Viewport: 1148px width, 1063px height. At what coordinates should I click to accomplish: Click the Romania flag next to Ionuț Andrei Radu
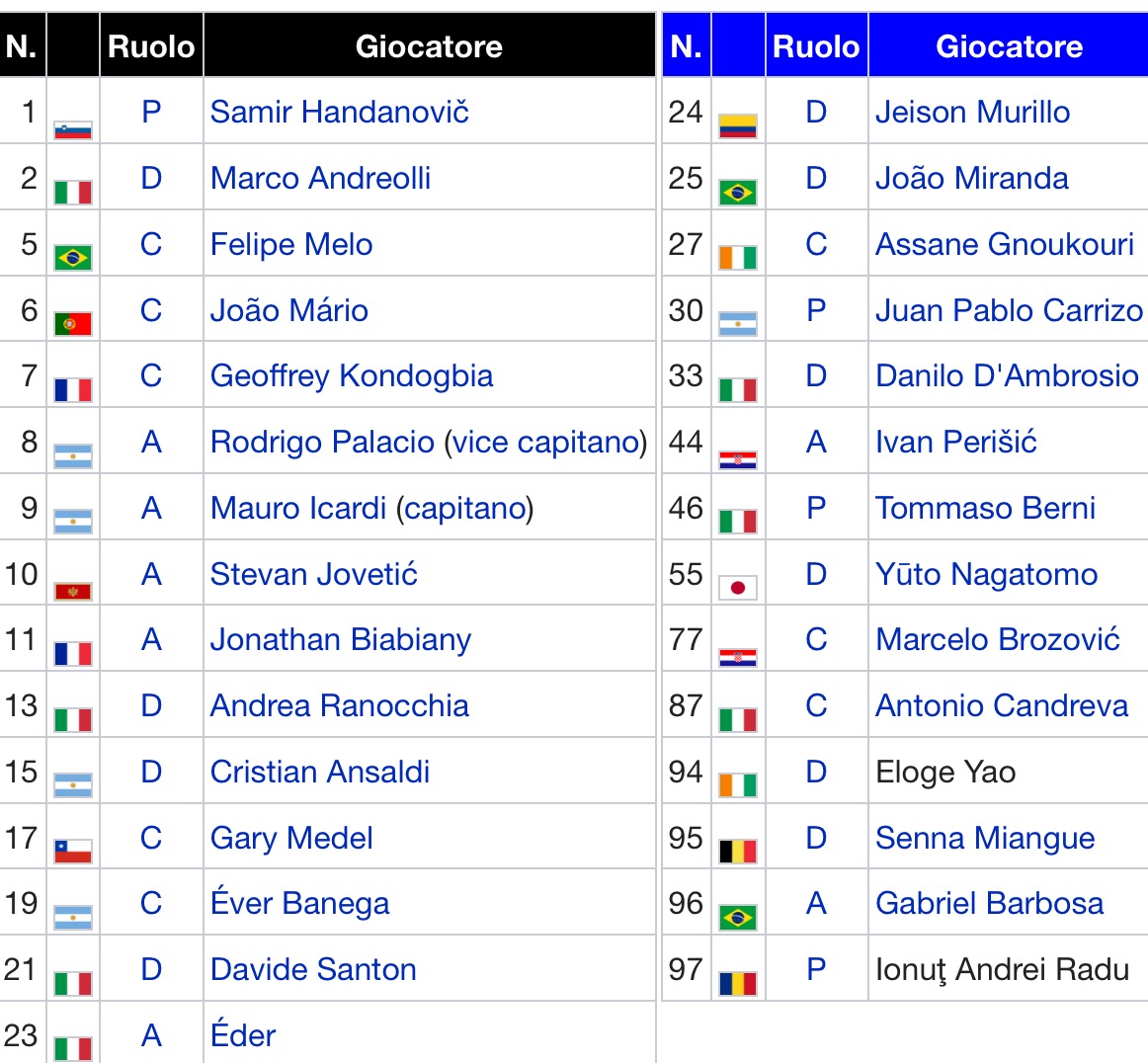pos(738,983)
